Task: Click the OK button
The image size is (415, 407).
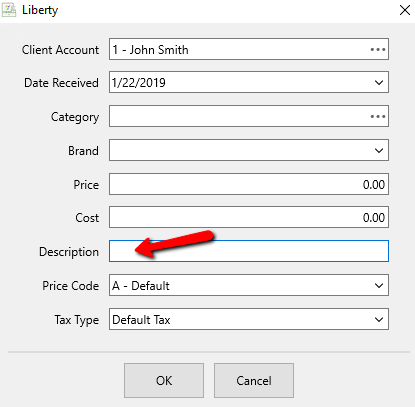Action: [x=164, y=380]
